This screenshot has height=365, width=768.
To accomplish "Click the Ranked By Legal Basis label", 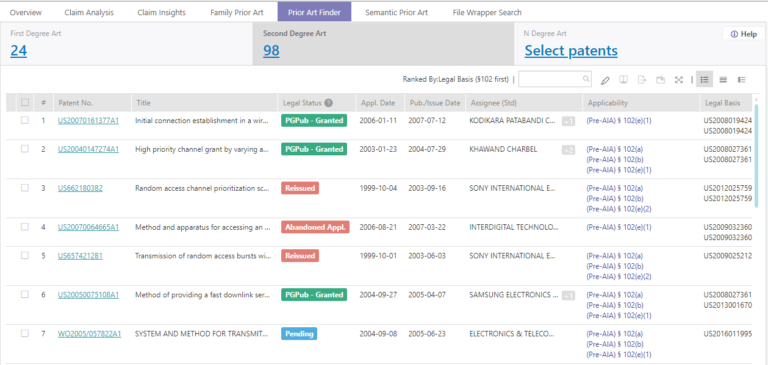I will (456, 79).
